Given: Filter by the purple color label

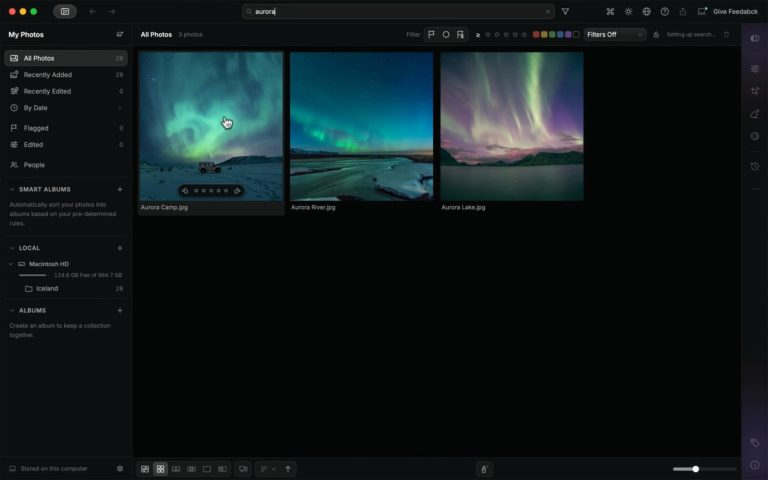Looking at the screenshot, I should click(568, 34).
